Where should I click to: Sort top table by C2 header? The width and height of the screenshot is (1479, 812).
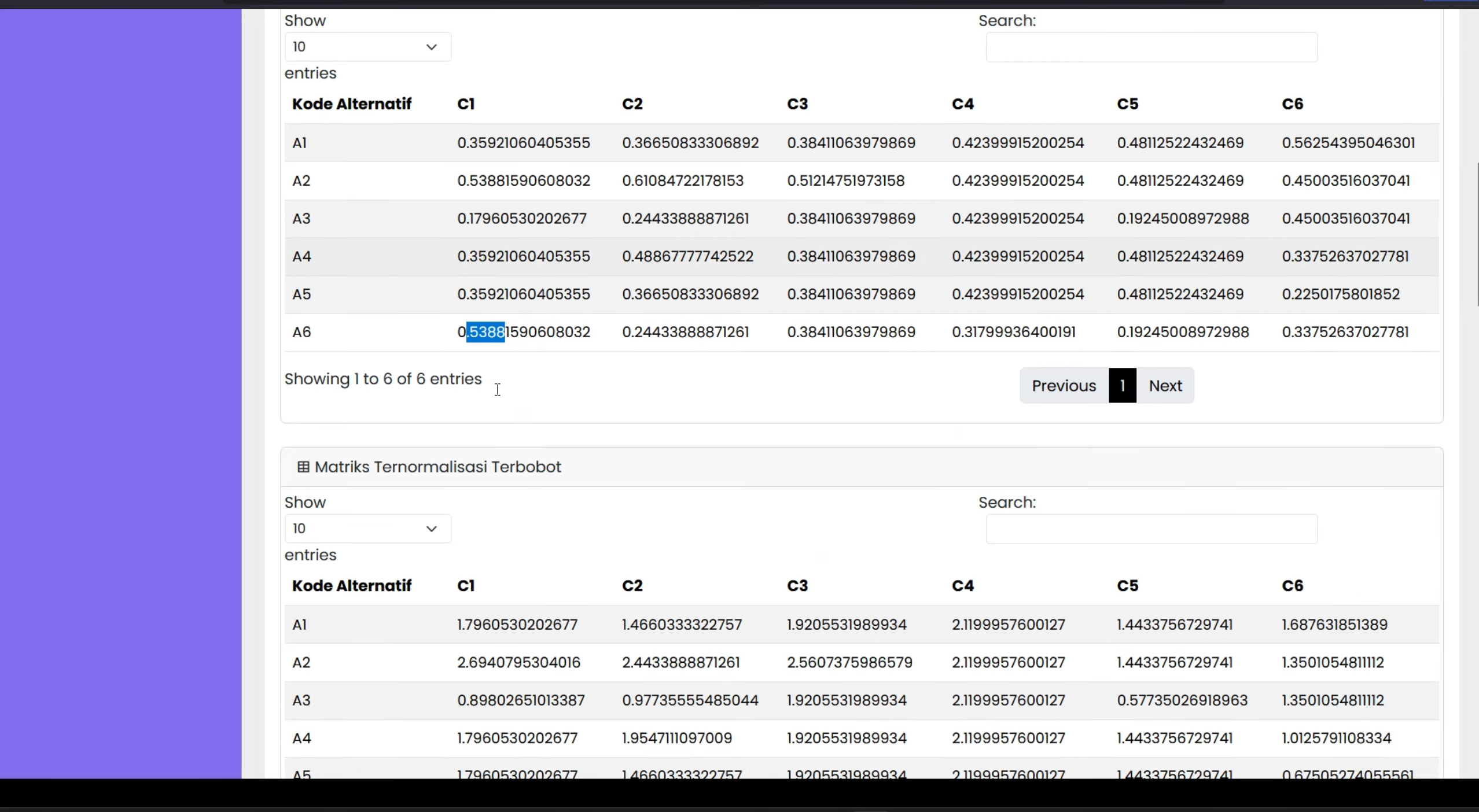pyautogui.click(x=632, y=104)
